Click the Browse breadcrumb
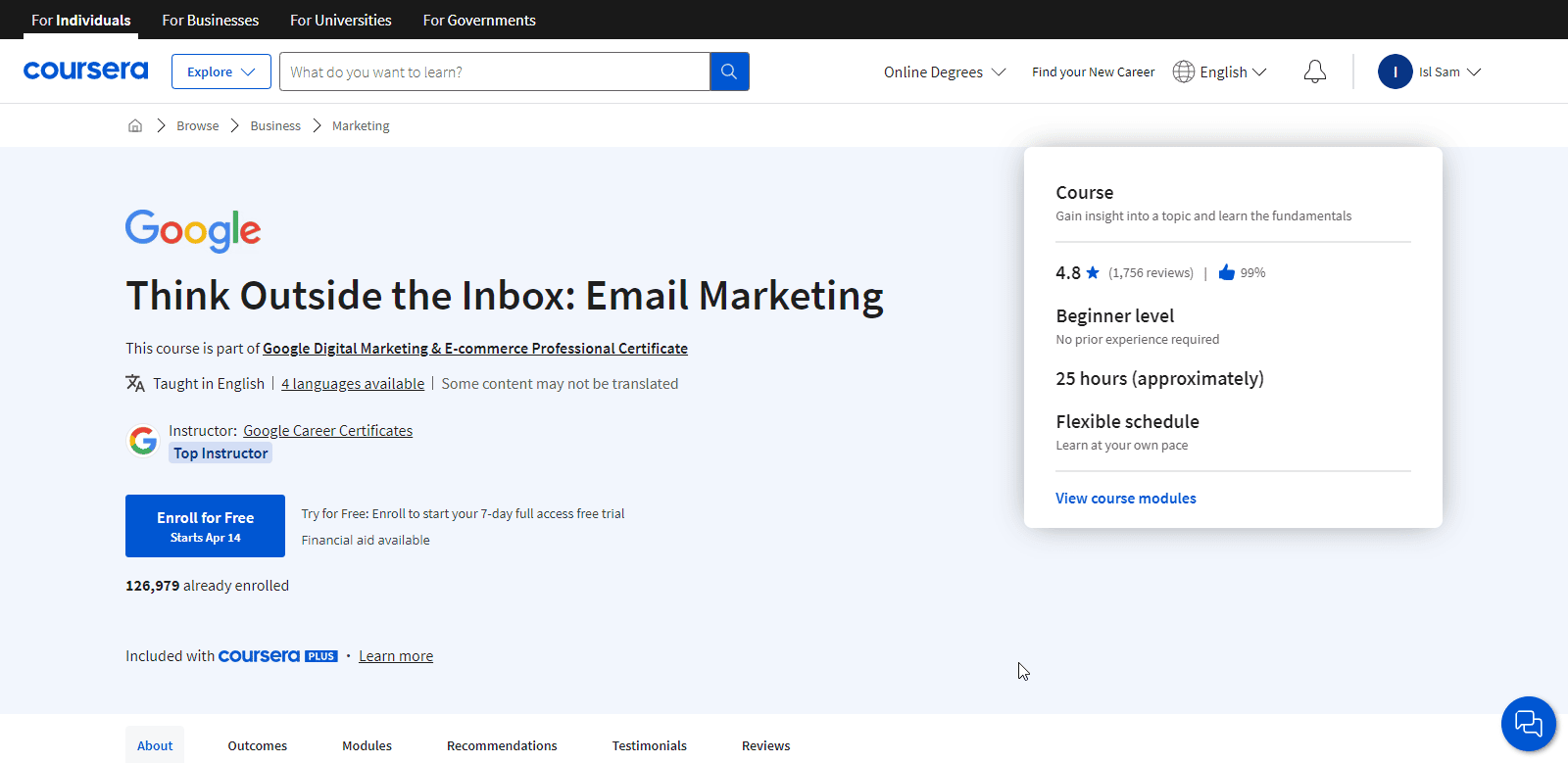Viewport: 1568px width, 763px height. [x=198, y=125]
